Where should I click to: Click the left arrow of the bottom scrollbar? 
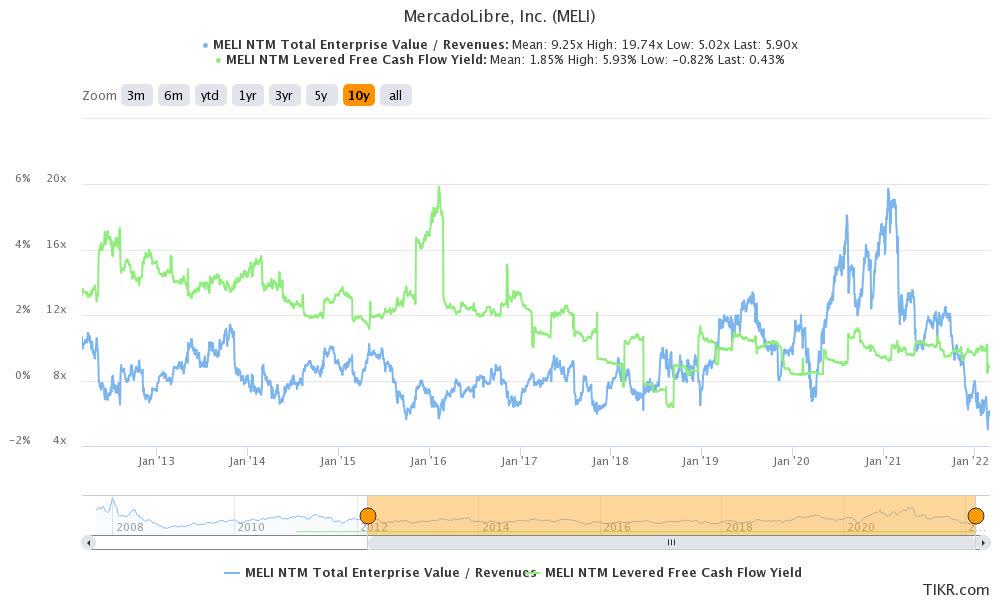click(x=88, y=543)
